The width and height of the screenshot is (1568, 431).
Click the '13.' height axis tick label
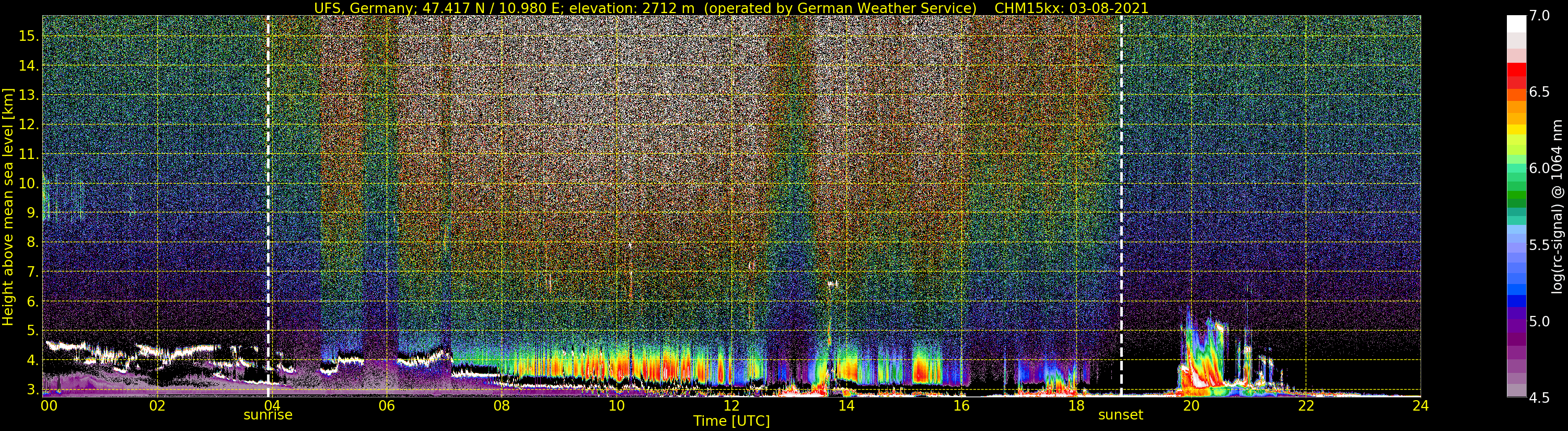28,95
